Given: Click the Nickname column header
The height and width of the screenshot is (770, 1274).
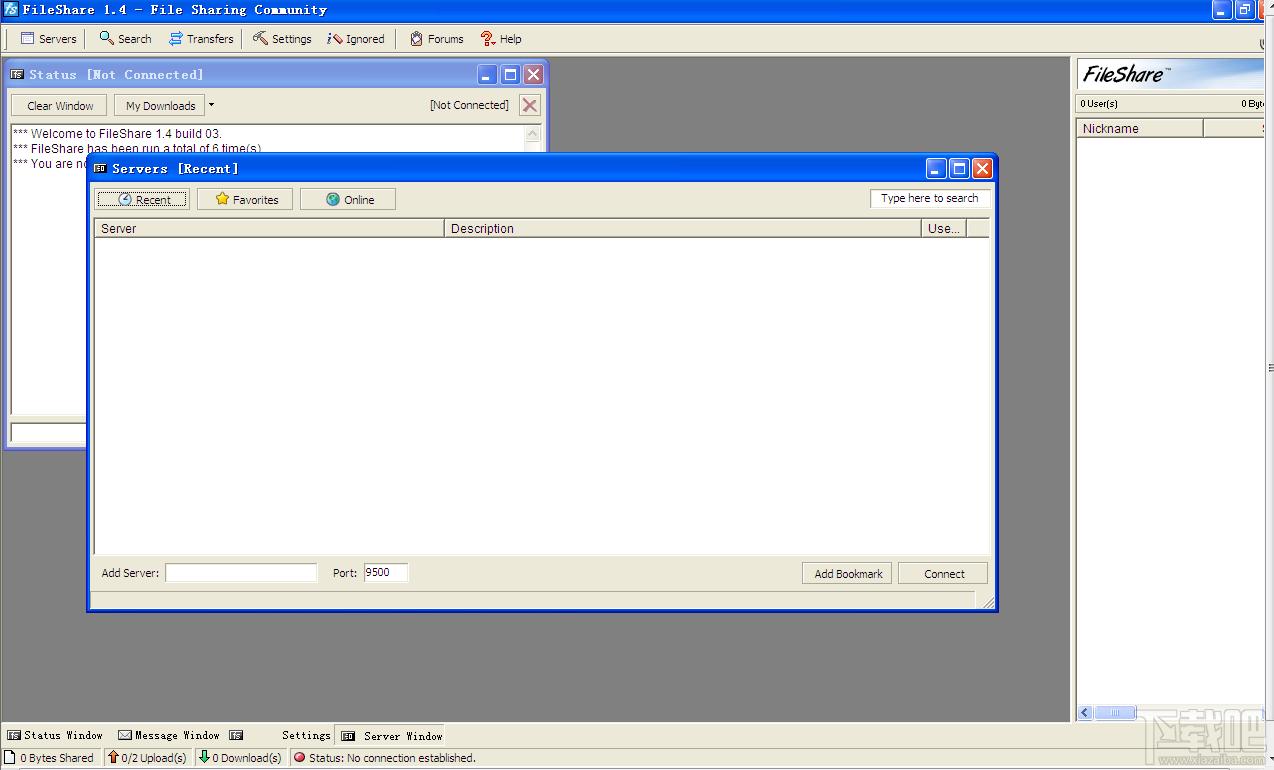Looking at the screenshot, I should point(1139,128).
